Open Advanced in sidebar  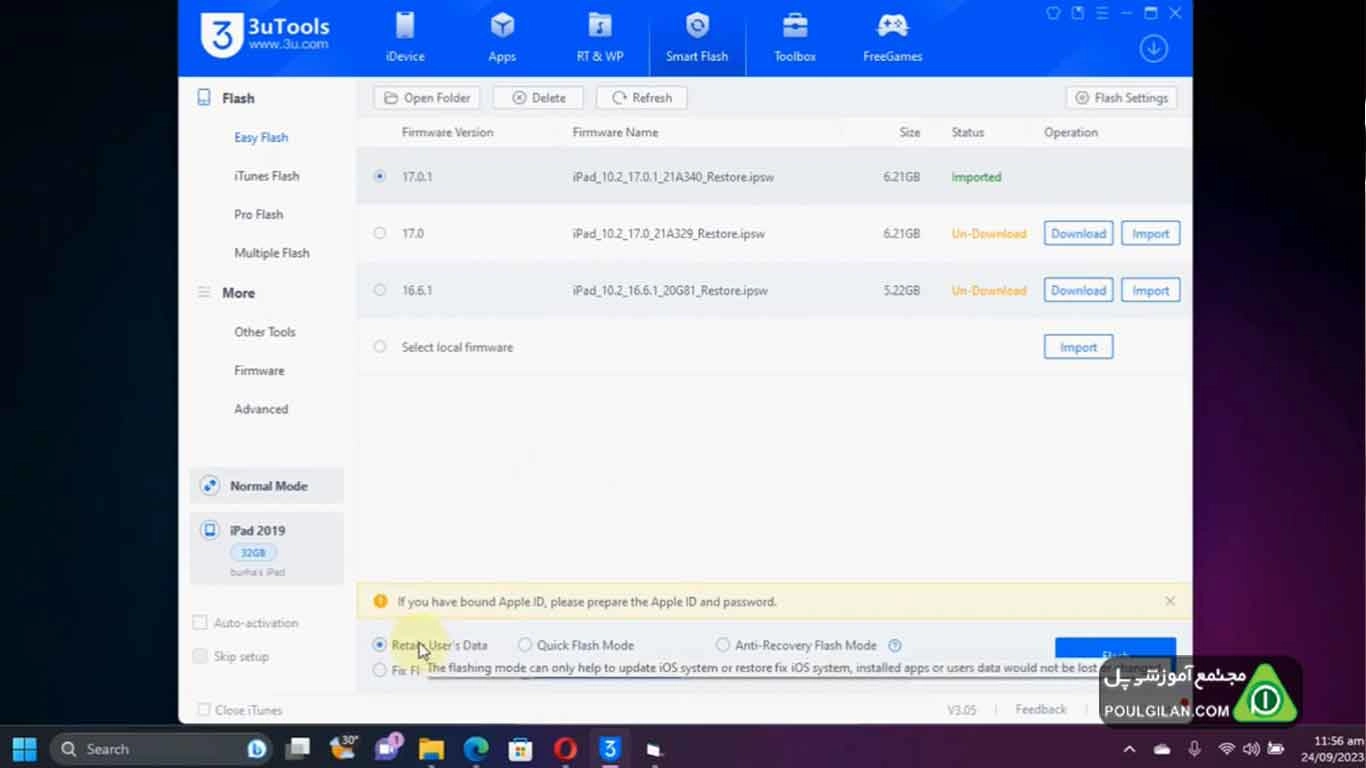(x=261, y=409)
